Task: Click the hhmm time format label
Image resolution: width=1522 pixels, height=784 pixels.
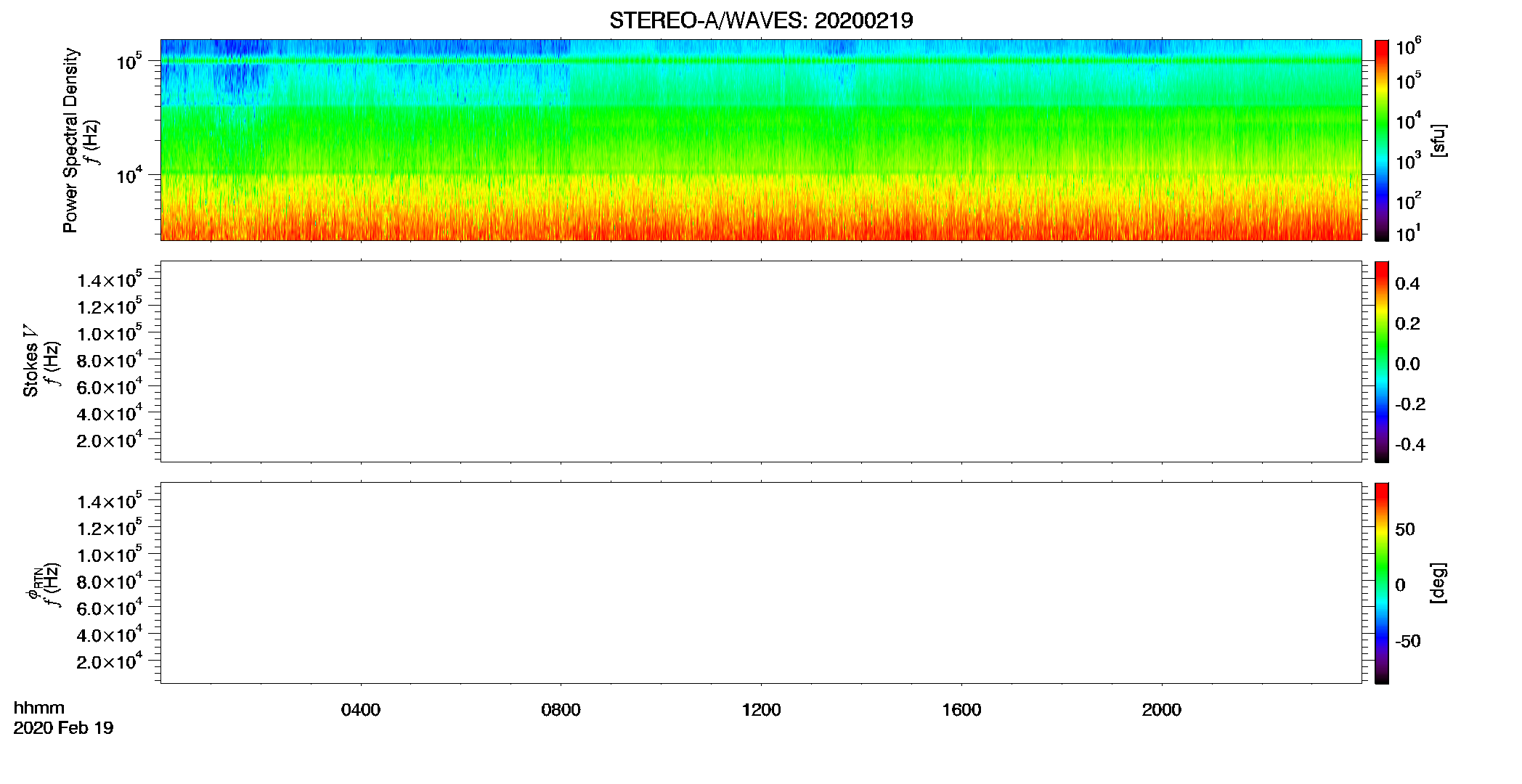Action: coord(39,708)
